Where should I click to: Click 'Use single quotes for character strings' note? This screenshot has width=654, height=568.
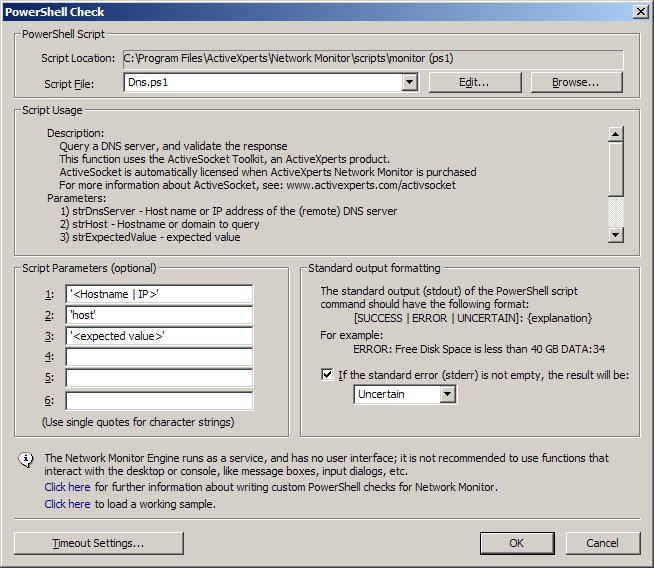click(138, 422)
